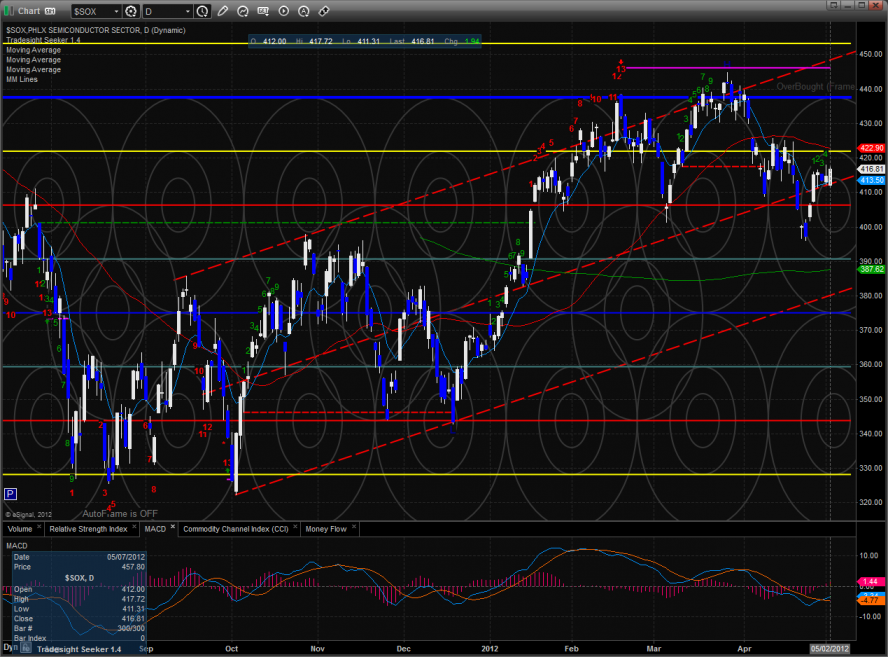
Task: Toggle the AutoFrame is OFF label
Action: pyautogui.click(x=120, y=513)
